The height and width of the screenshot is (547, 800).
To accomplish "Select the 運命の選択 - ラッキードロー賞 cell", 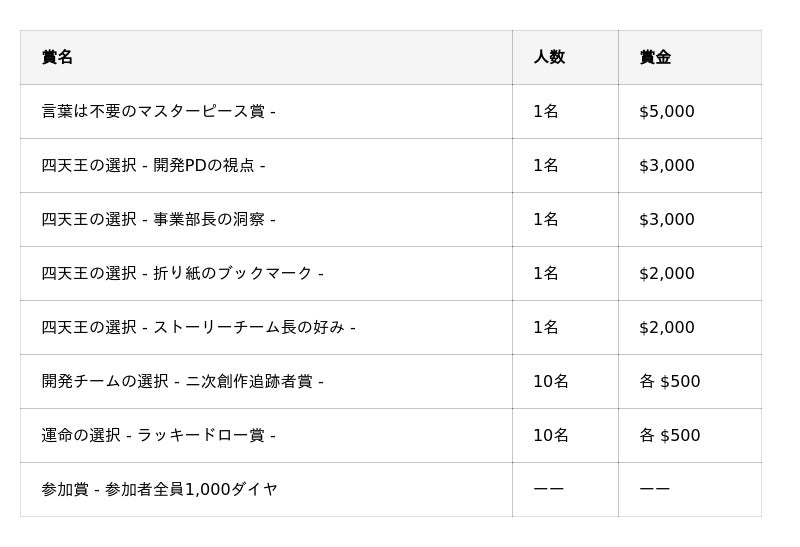I will pyautogui.click(x=158, y=435).
